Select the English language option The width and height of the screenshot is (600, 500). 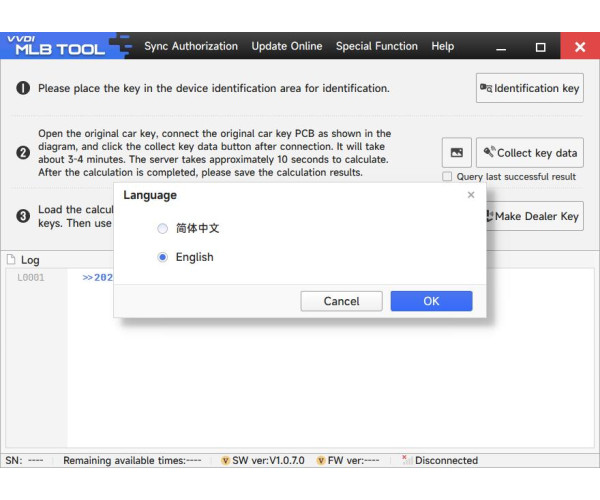pos(163,257)
